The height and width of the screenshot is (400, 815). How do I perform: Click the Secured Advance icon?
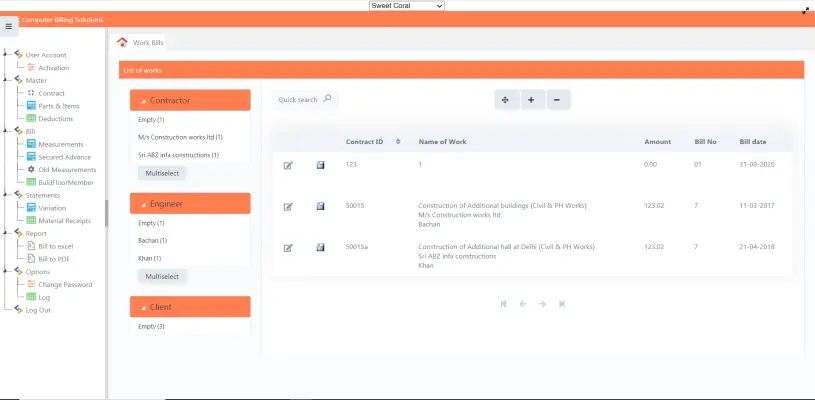tap(31, 156)
